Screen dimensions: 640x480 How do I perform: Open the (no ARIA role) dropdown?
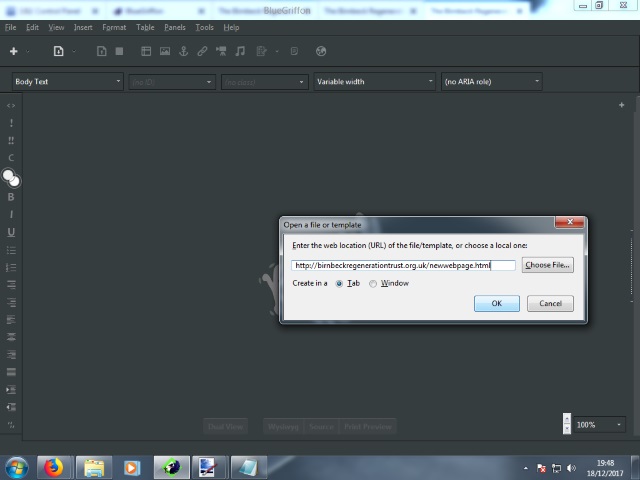(492, 82)
